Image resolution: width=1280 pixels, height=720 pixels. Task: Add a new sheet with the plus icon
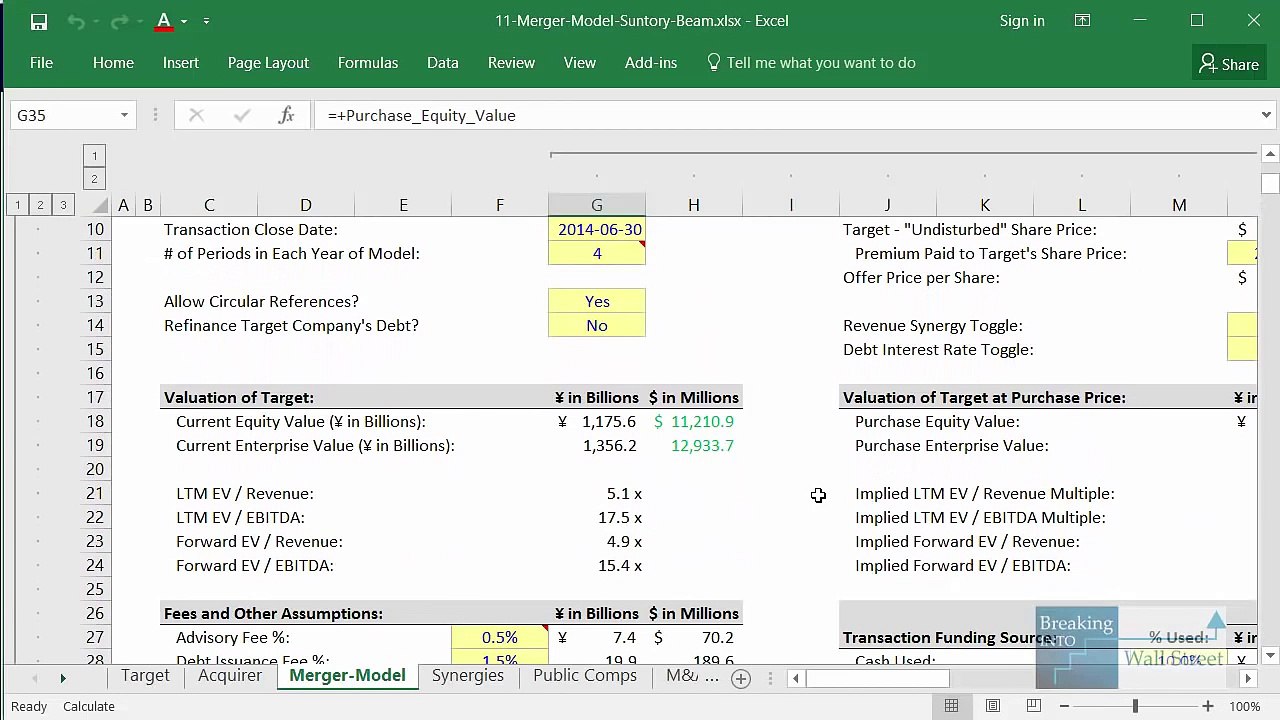[x=740, y=679]
